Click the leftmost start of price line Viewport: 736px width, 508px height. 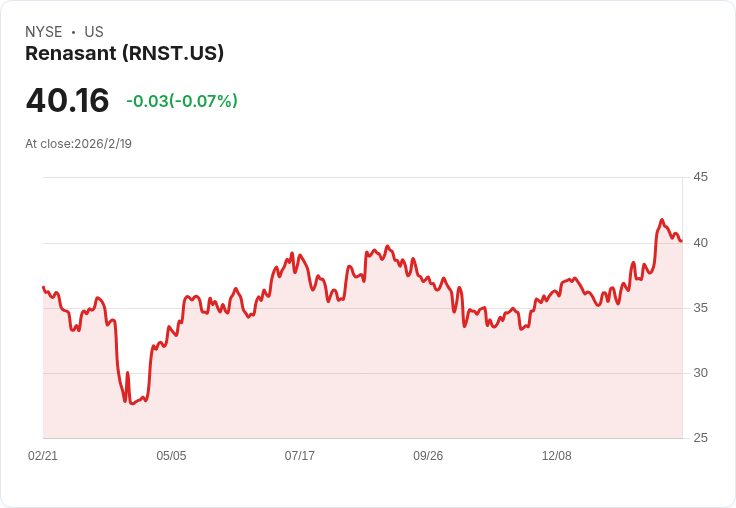(43, 287)
